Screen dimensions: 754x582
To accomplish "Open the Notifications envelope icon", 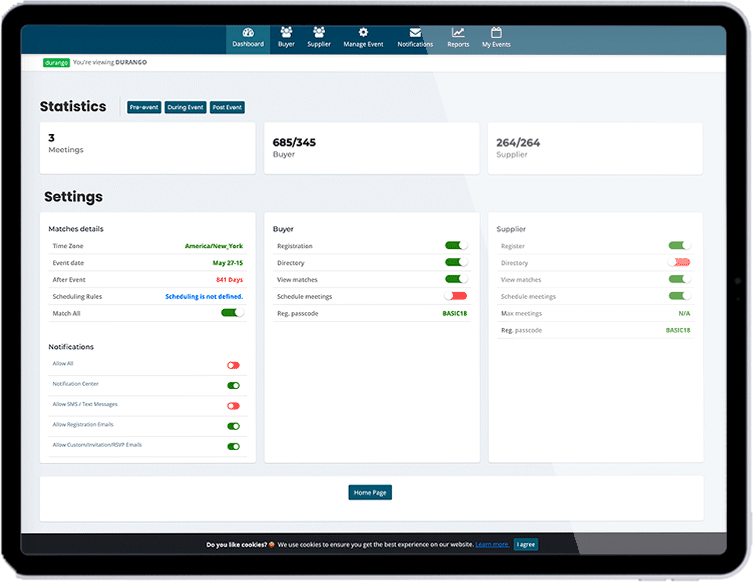I will click(x=415, y=32).
